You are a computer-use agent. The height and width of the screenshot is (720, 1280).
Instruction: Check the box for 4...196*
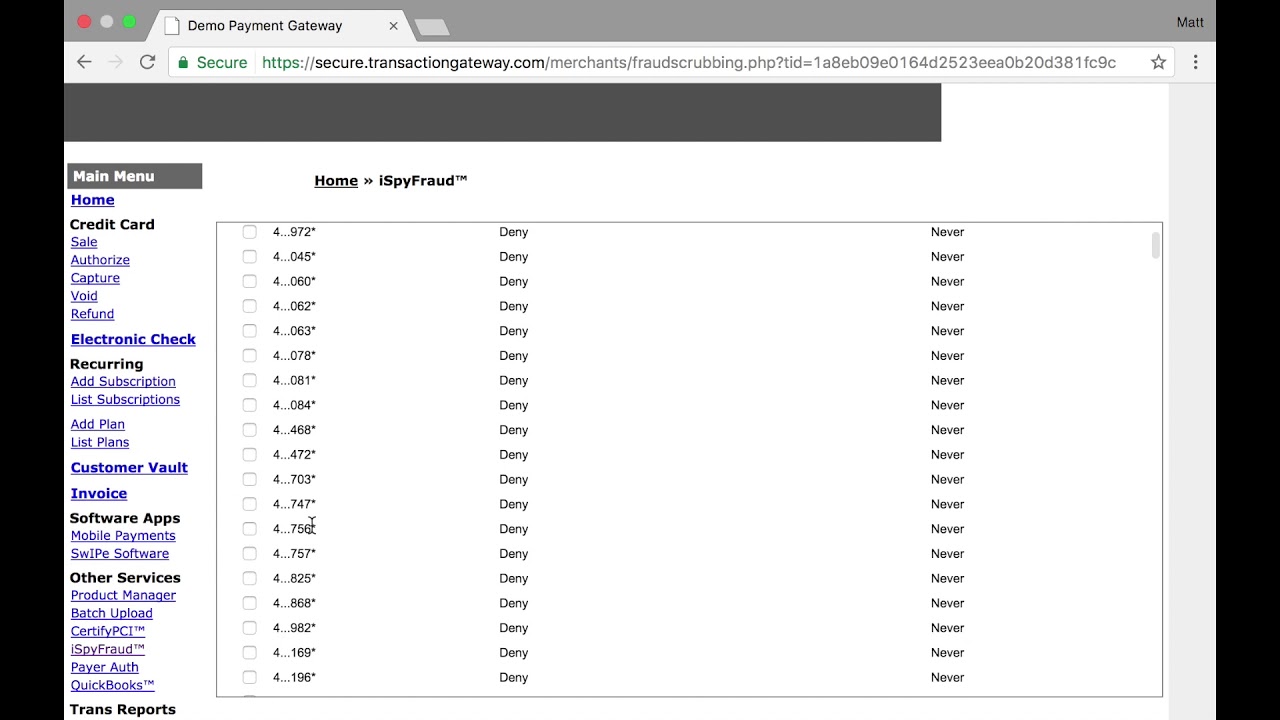coord(250,677)
